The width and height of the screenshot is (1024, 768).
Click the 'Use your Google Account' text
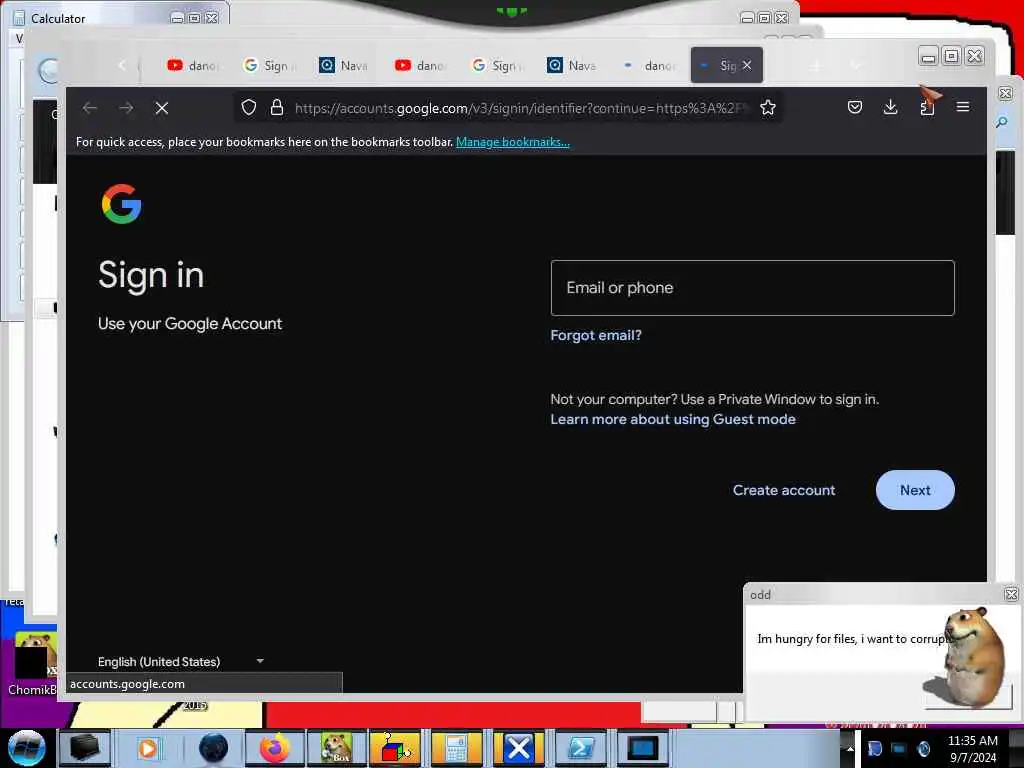(189, 323)
